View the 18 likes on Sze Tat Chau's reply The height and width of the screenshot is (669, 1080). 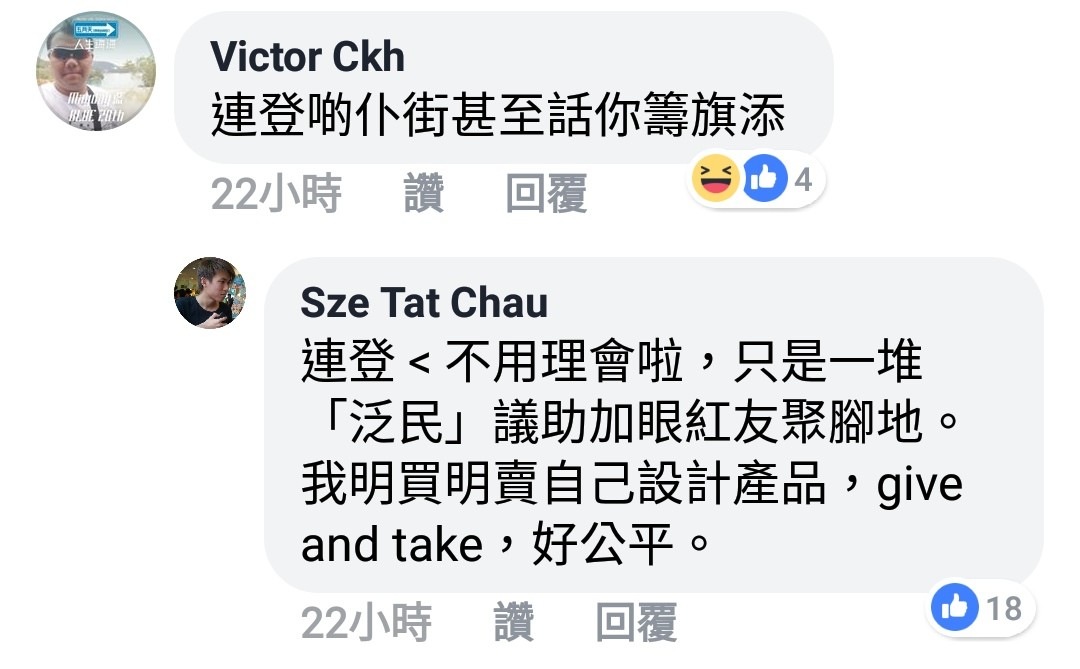tap(1004, 609)
